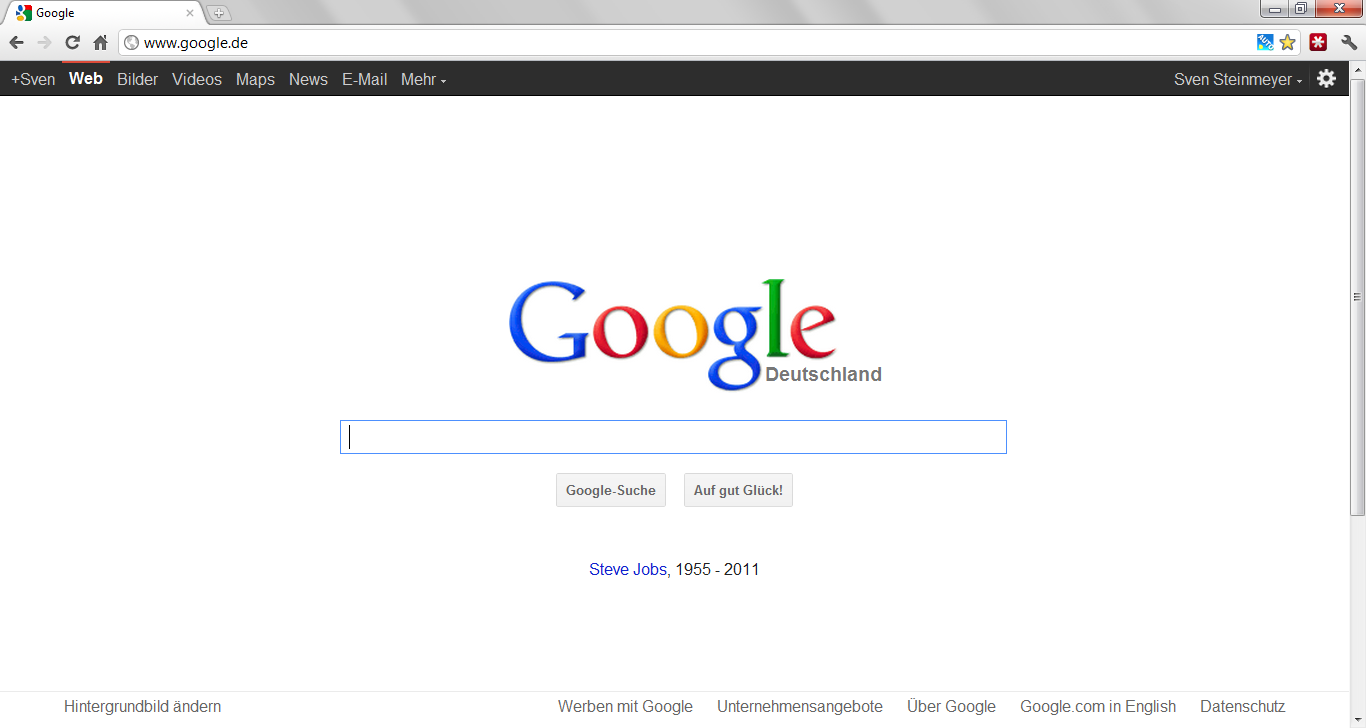
Task: Click the scrollbar up arrow
Action: pos(1357,69)
